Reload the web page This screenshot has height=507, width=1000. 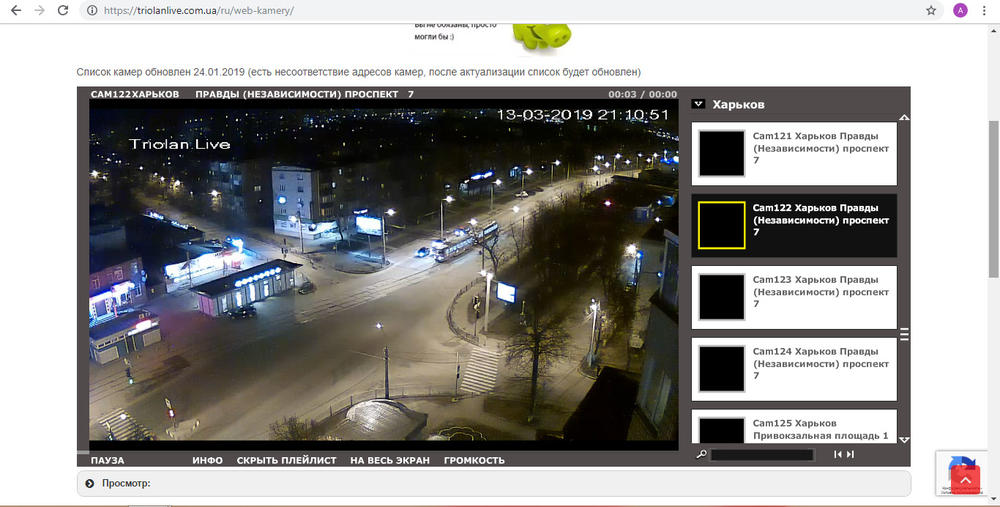62,10
